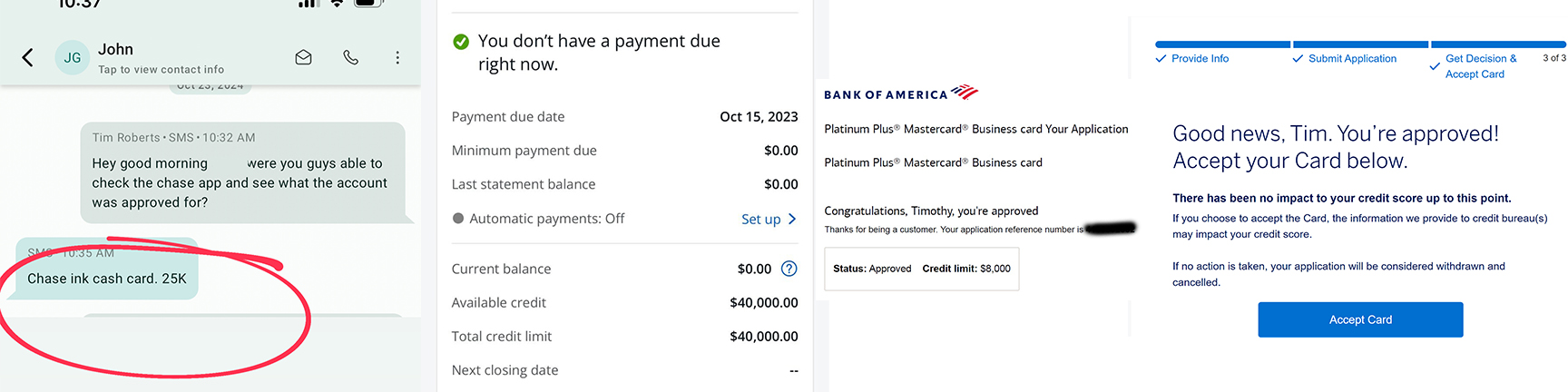Click the Set up link
This screenshot has width=1568, height=392.
coord(760,219)
